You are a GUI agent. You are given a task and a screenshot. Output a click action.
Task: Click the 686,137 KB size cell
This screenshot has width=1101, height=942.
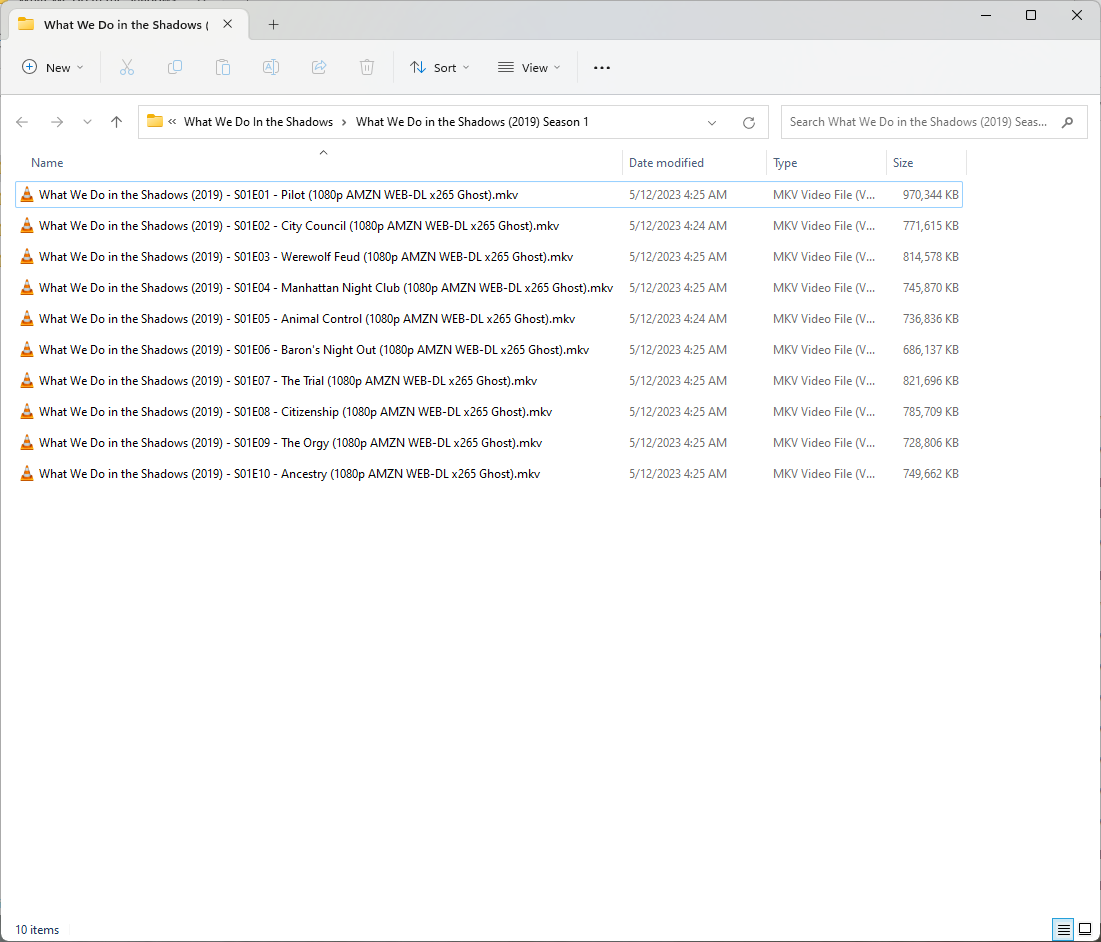tap(930, 350)
